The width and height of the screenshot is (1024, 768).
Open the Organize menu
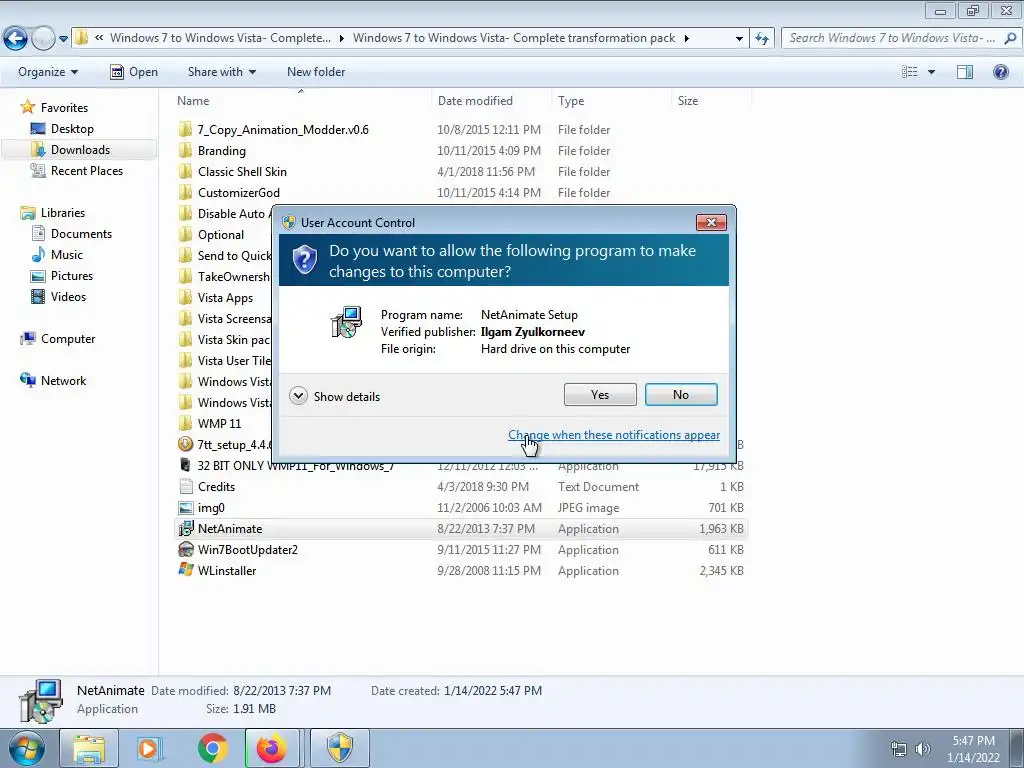48,72
